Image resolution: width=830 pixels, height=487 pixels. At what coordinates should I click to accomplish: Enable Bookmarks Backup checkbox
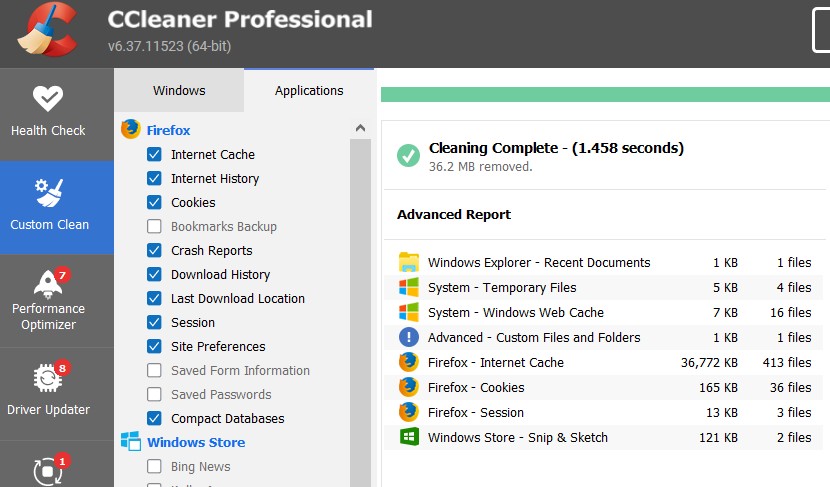154,226
